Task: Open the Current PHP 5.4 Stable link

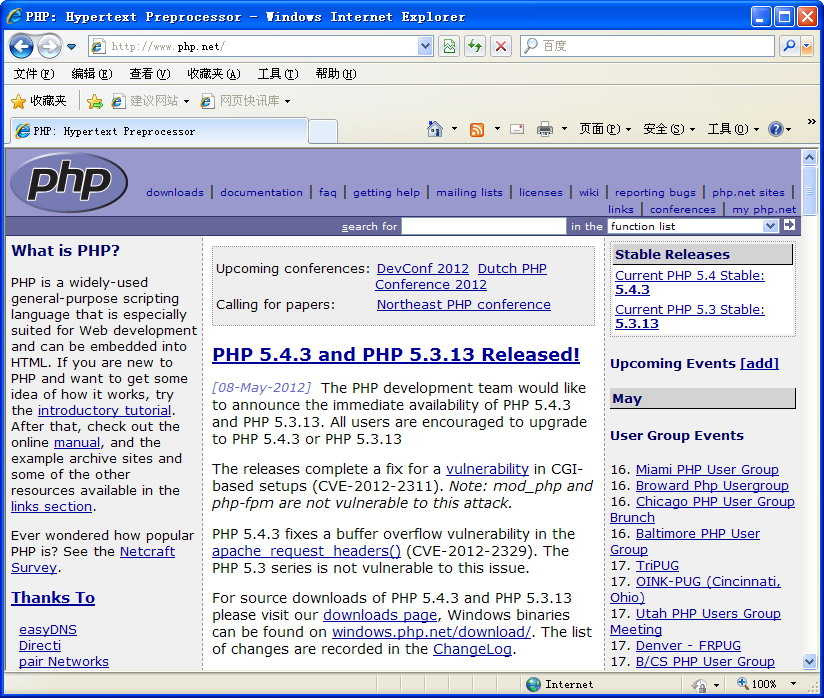Action: coord(689,282)
